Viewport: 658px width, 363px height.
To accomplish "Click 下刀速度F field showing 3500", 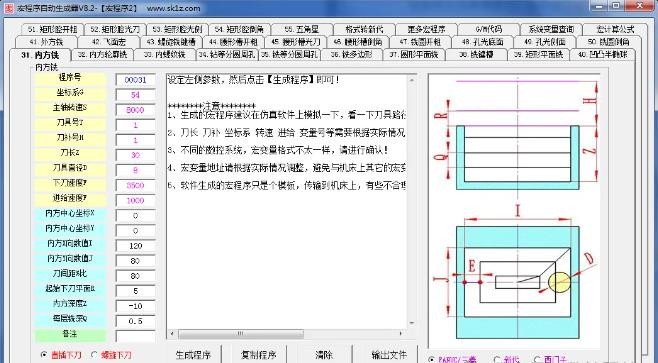I will coord(136,185).
